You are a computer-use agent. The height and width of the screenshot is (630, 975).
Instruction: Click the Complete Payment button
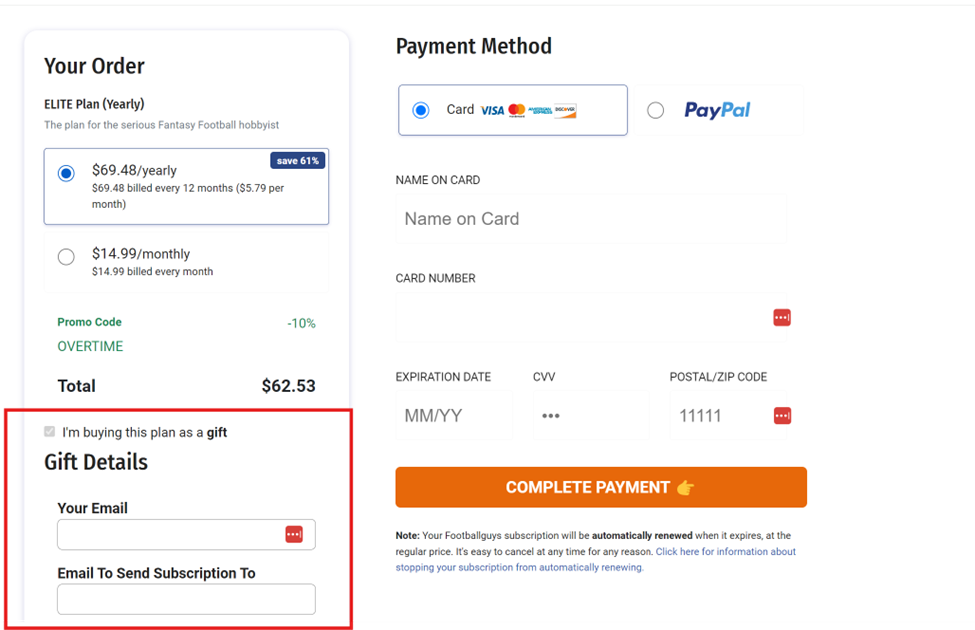pos(601,487)
